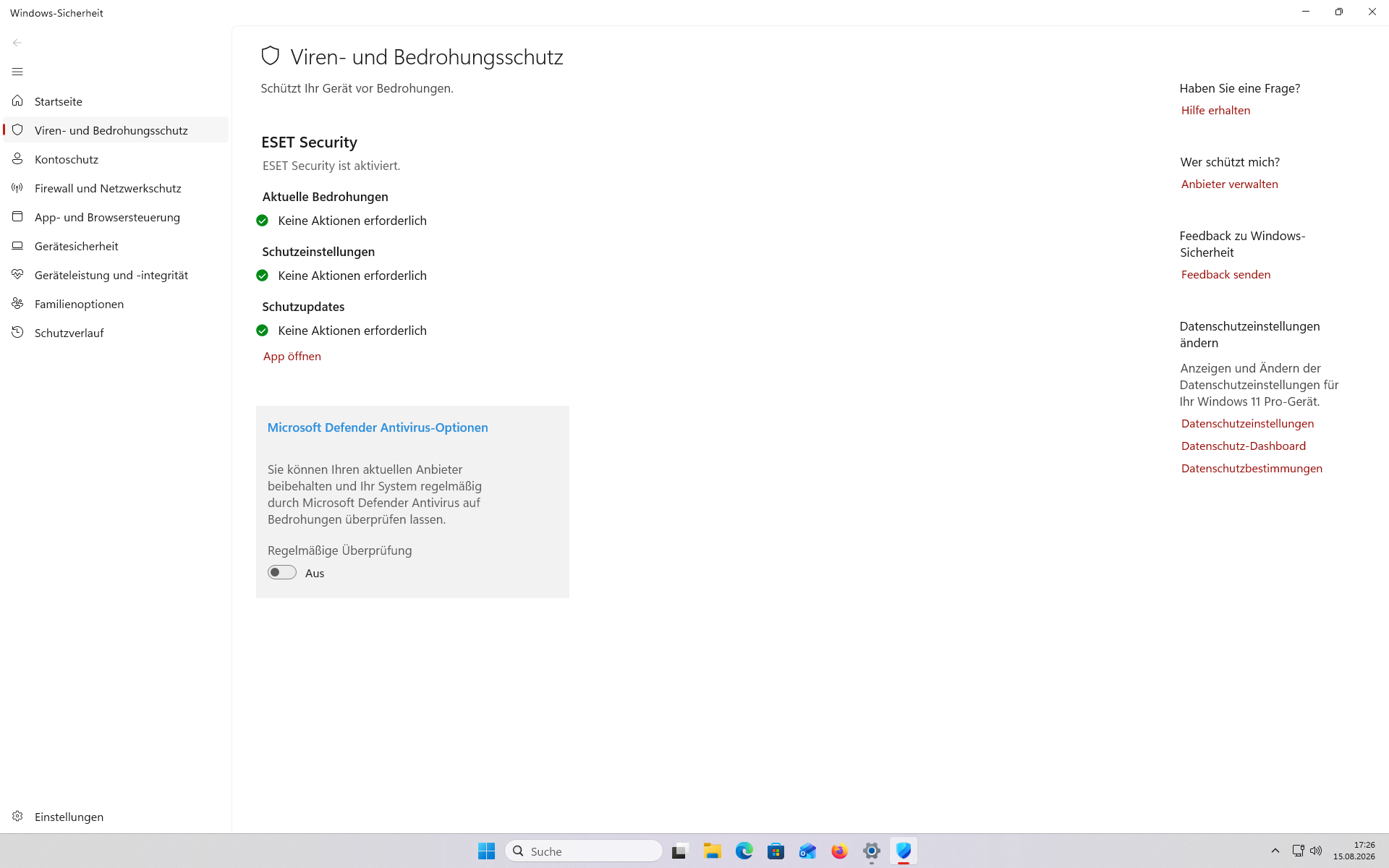Open File Explorer from taskbar
Screen dimensions: 1389x868
pyautogui.click(x=713, y=851)
